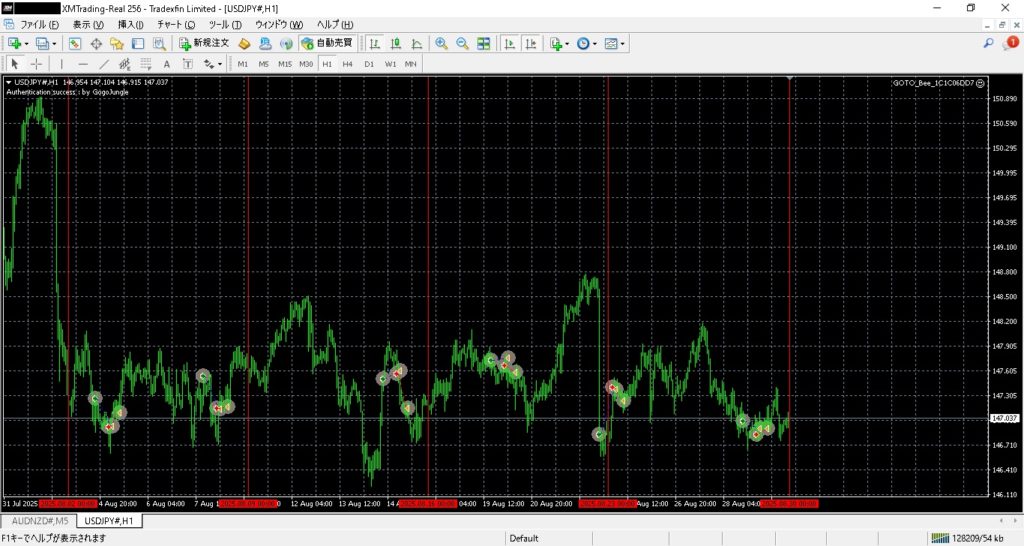1024x546 pixels.
Task: Select the Fibonacci retracement tool
Action: coord(145,64)
